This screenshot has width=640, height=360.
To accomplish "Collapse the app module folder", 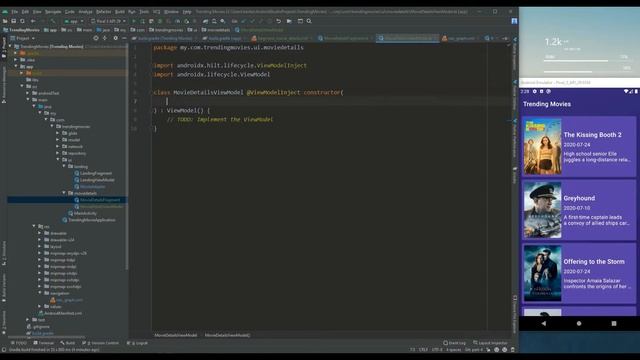I will pyautogui.click(x=16, y=66).
